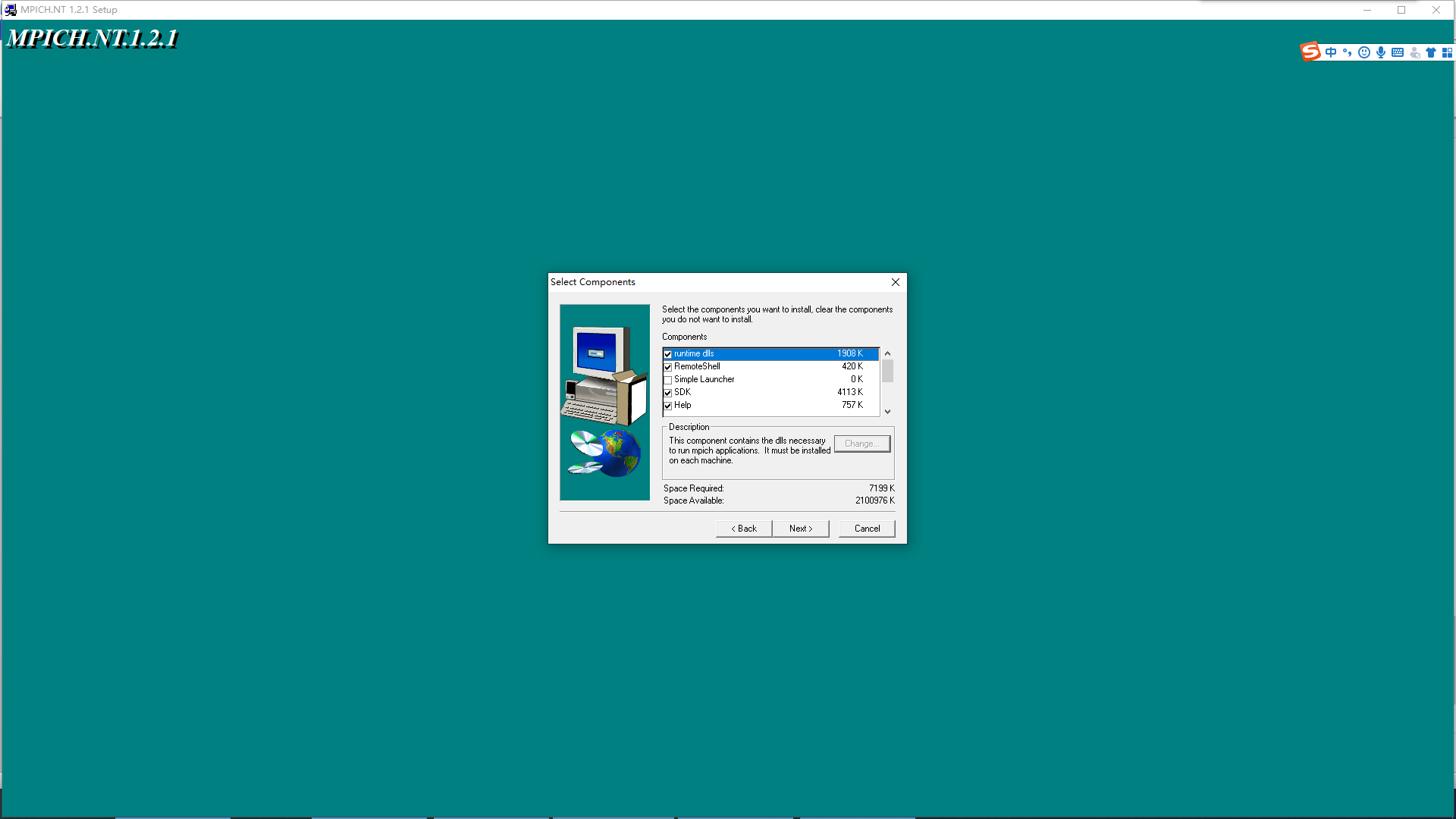The width and height of the screenshot is (1456, 819).
Task: Cancel the MPICH.NT setup
Action: coord(867,529)
